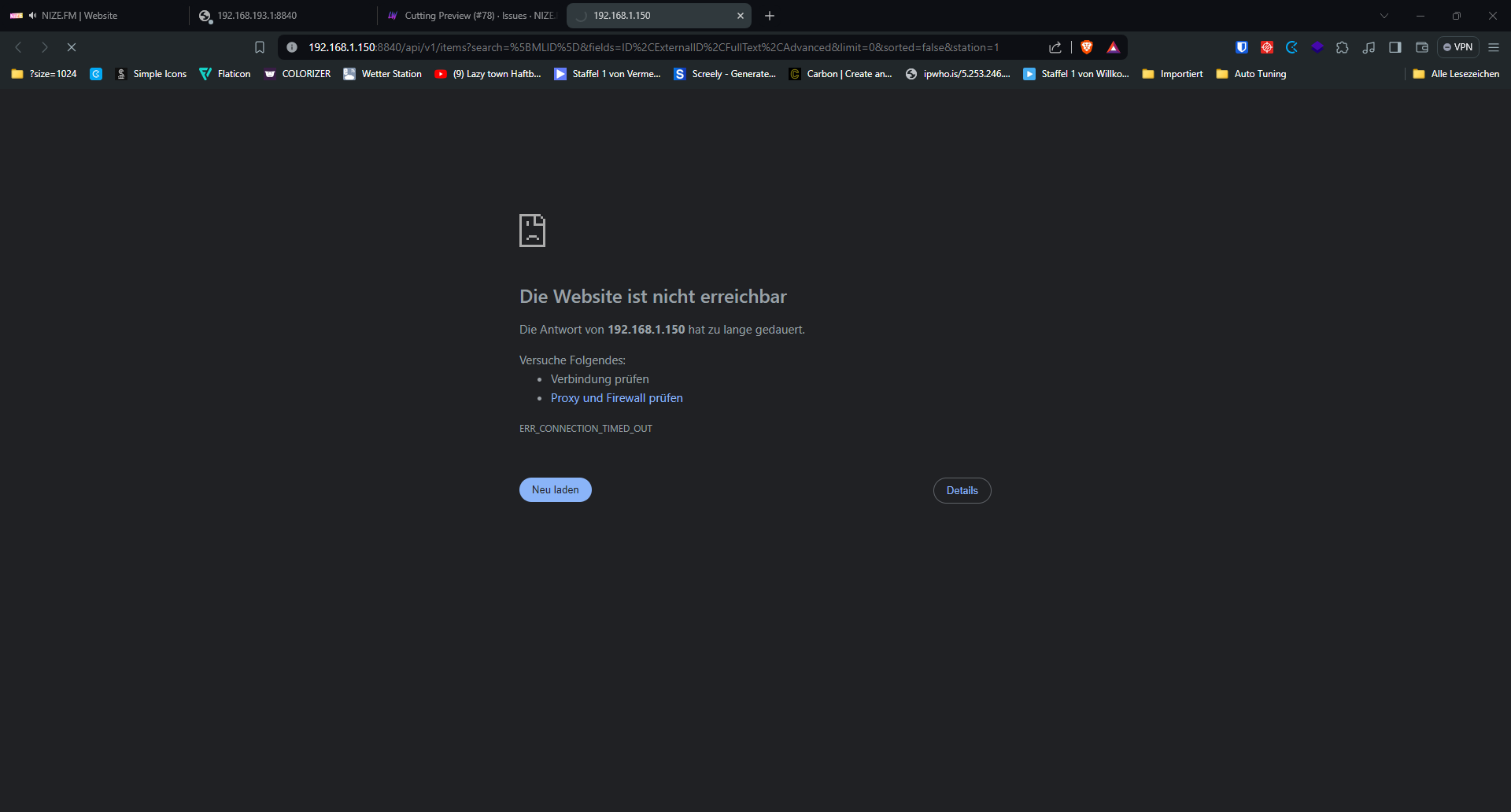This screenshot has height=812, width=1511.
Task: Open the Bitwarden extension icon
Action: click(1242, 47)
